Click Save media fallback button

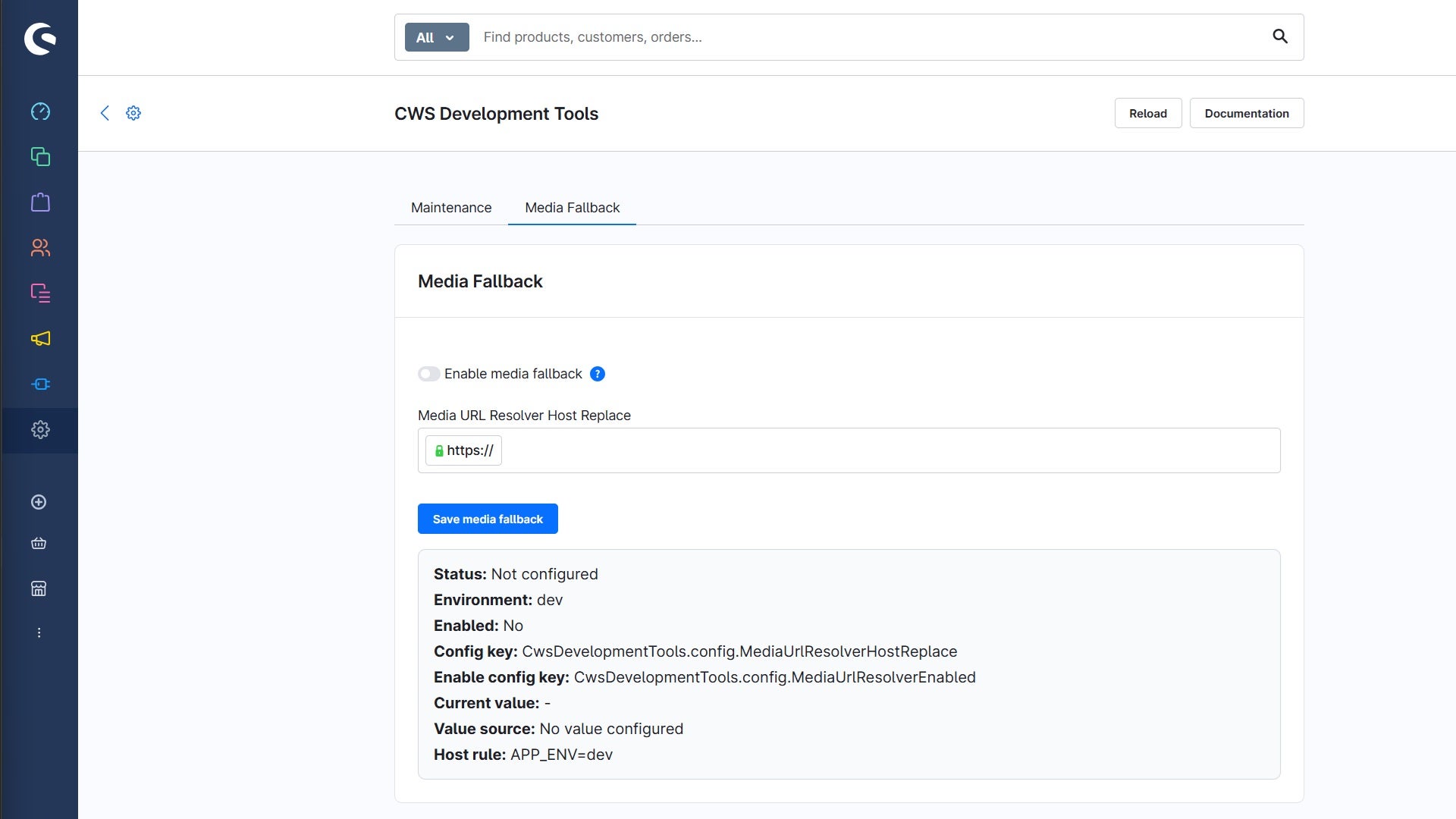point(488,519)
